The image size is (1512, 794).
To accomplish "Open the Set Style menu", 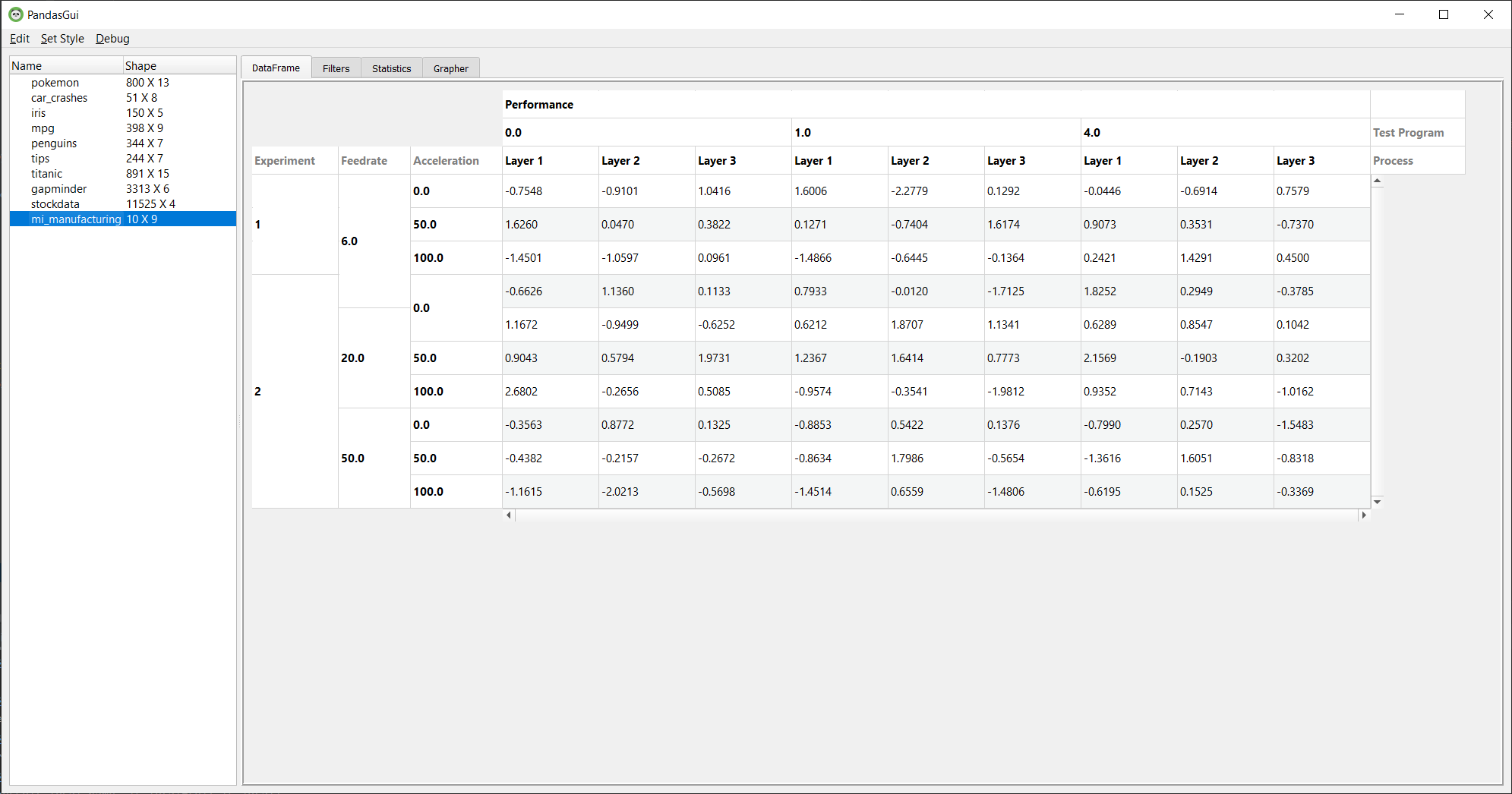I will (x=62, y=39).
